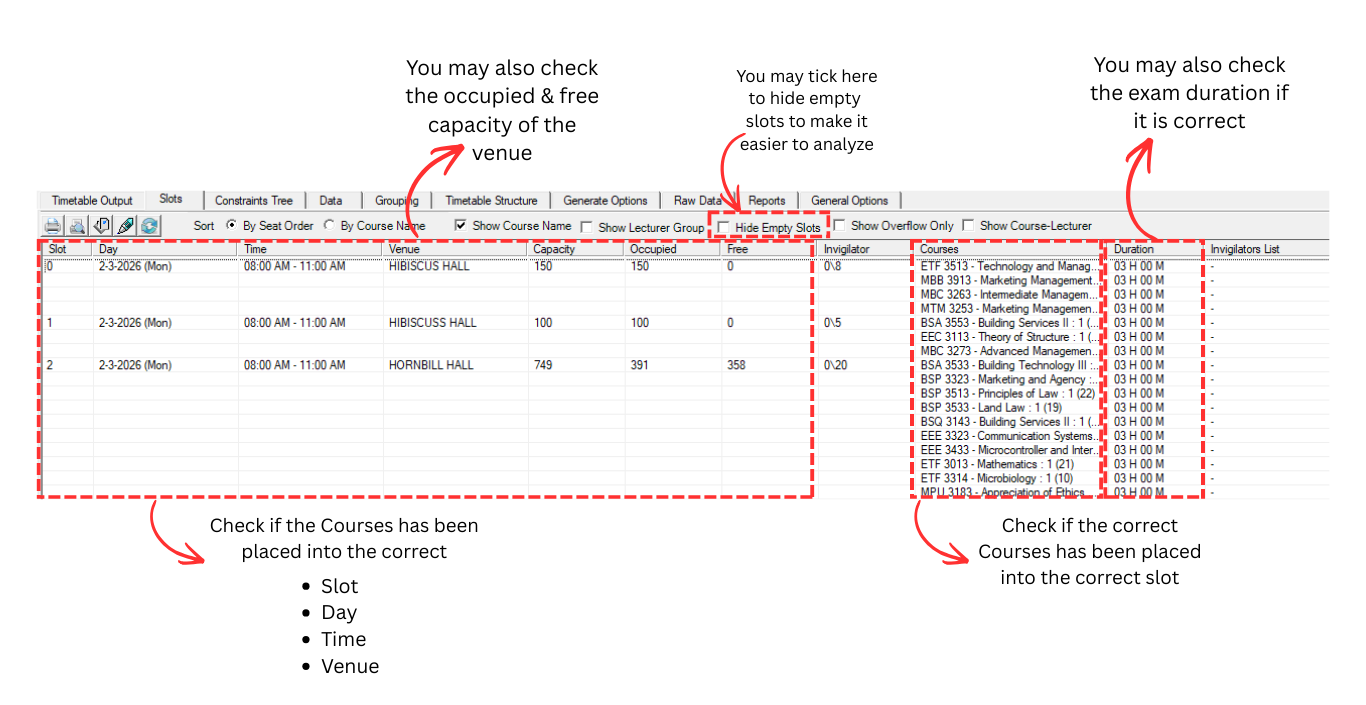Click capacity value 749
Image resolution: width=1366 pixels, height=705 pixels.
tap(543, 366)
